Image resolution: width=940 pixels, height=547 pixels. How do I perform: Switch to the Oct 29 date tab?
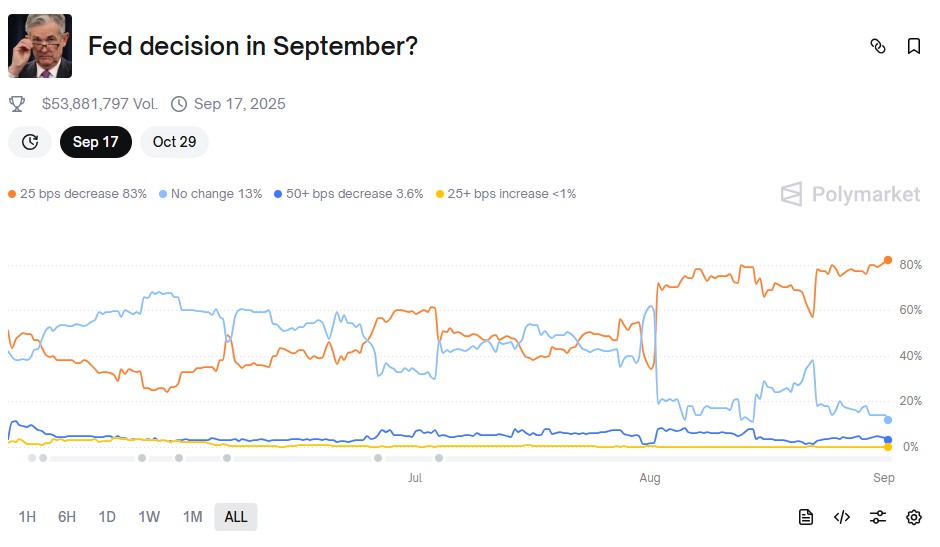click(x=174, y=142)
